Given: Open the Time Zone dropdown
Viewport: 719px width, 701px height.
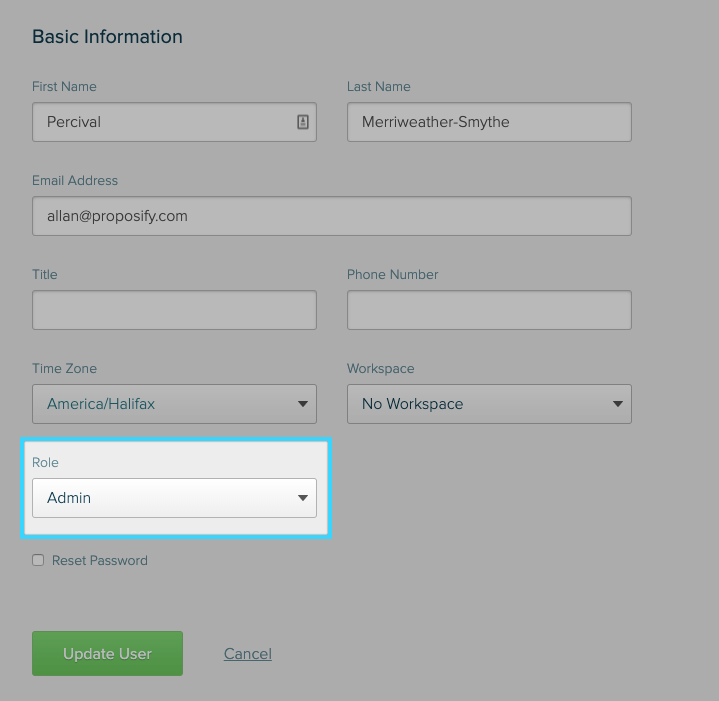Looking at the screenshot, I should point(174,404).
